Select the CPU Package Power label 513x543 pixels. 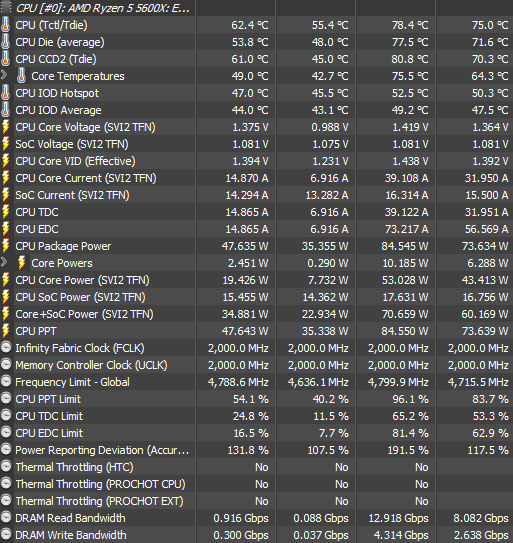(63, 246)
